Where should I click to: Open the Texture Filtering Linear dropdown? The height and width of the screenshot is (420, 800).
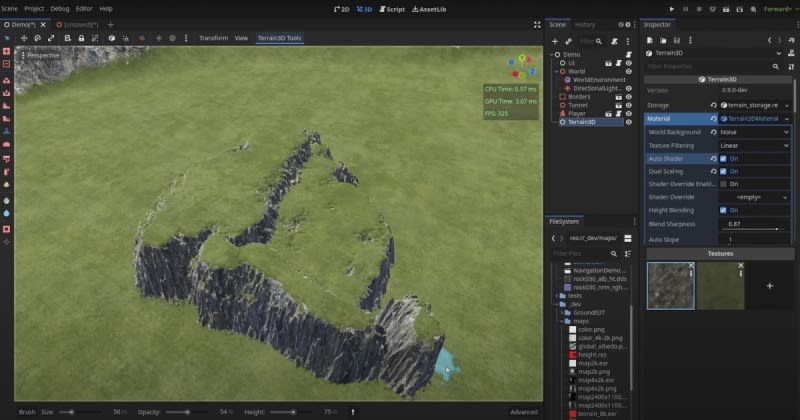coord(753,145)
